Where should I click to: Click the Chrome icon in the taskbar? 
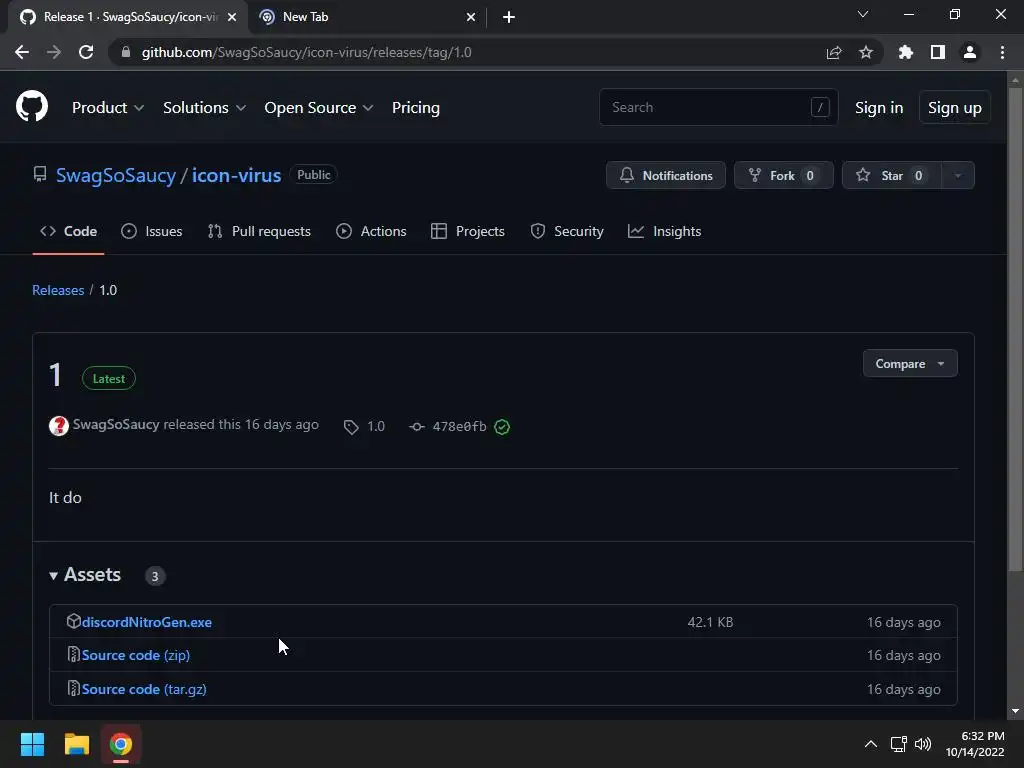121,744
